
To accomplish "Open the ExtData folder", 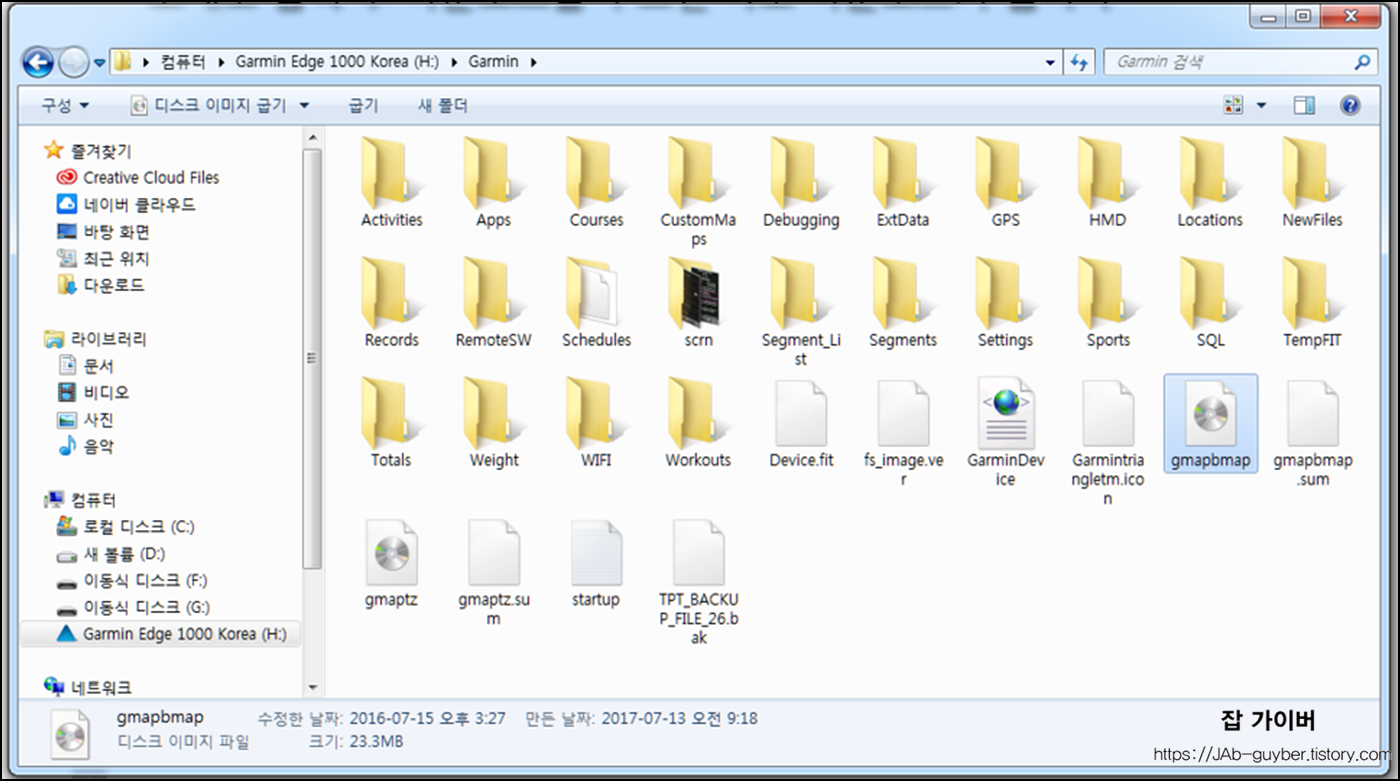I will pos(903,184).
